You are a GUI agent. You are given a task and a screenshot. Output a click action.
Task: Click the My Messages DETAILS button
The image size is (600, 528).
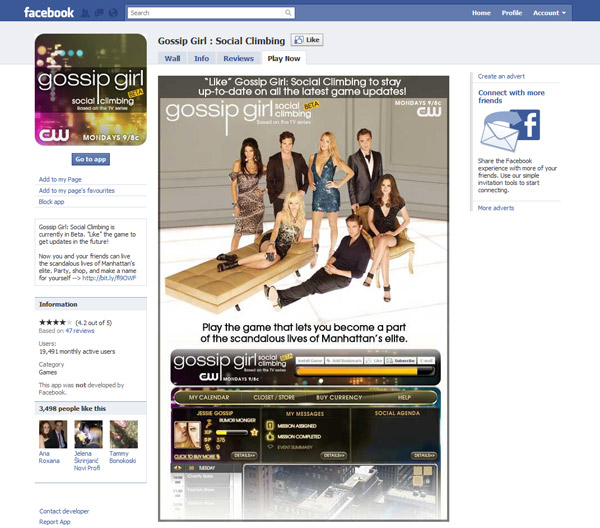(334, 455)
